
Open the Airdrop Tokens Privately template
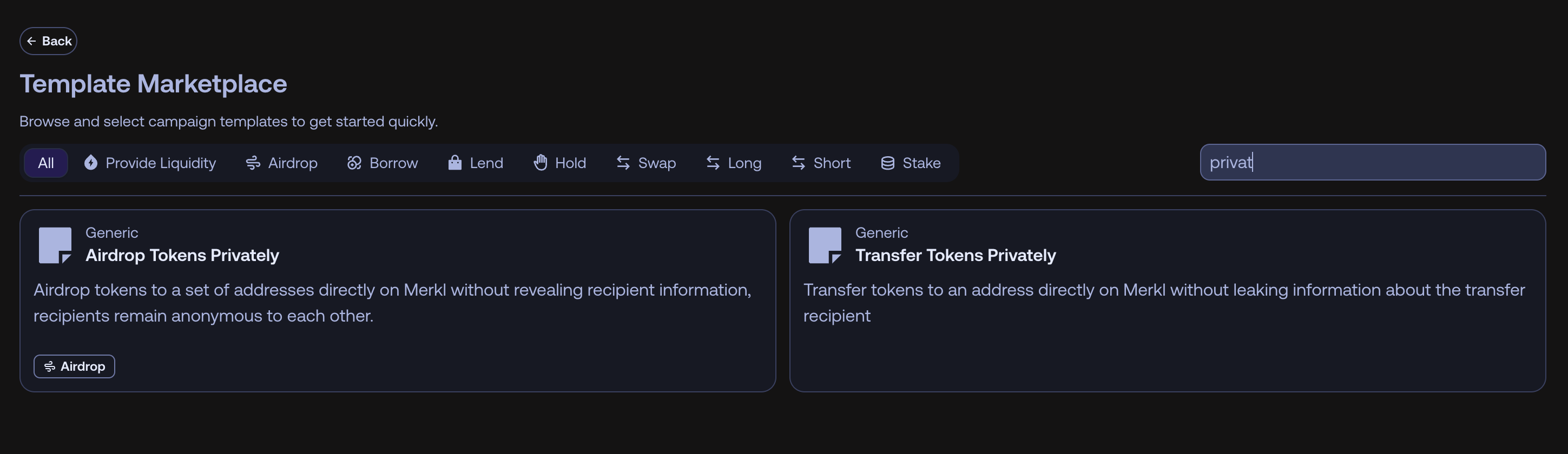tap(182, 255)
